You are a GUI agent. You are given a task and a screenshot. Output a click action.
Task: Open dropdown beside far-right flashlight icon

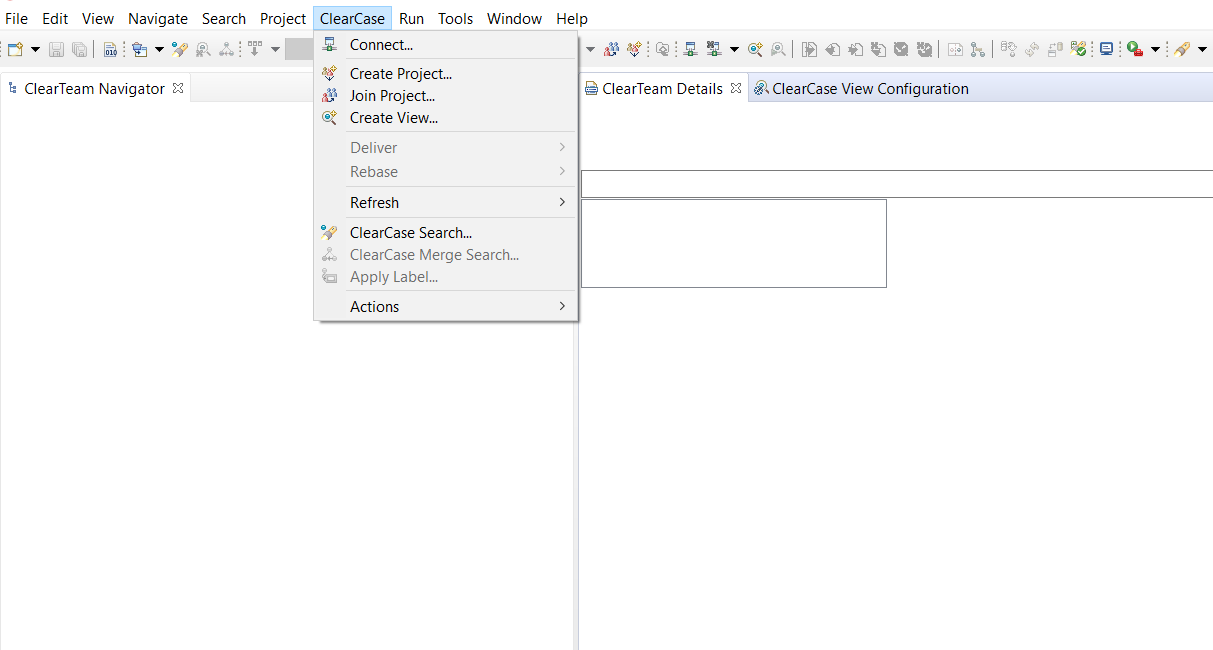pos(1202,49)
